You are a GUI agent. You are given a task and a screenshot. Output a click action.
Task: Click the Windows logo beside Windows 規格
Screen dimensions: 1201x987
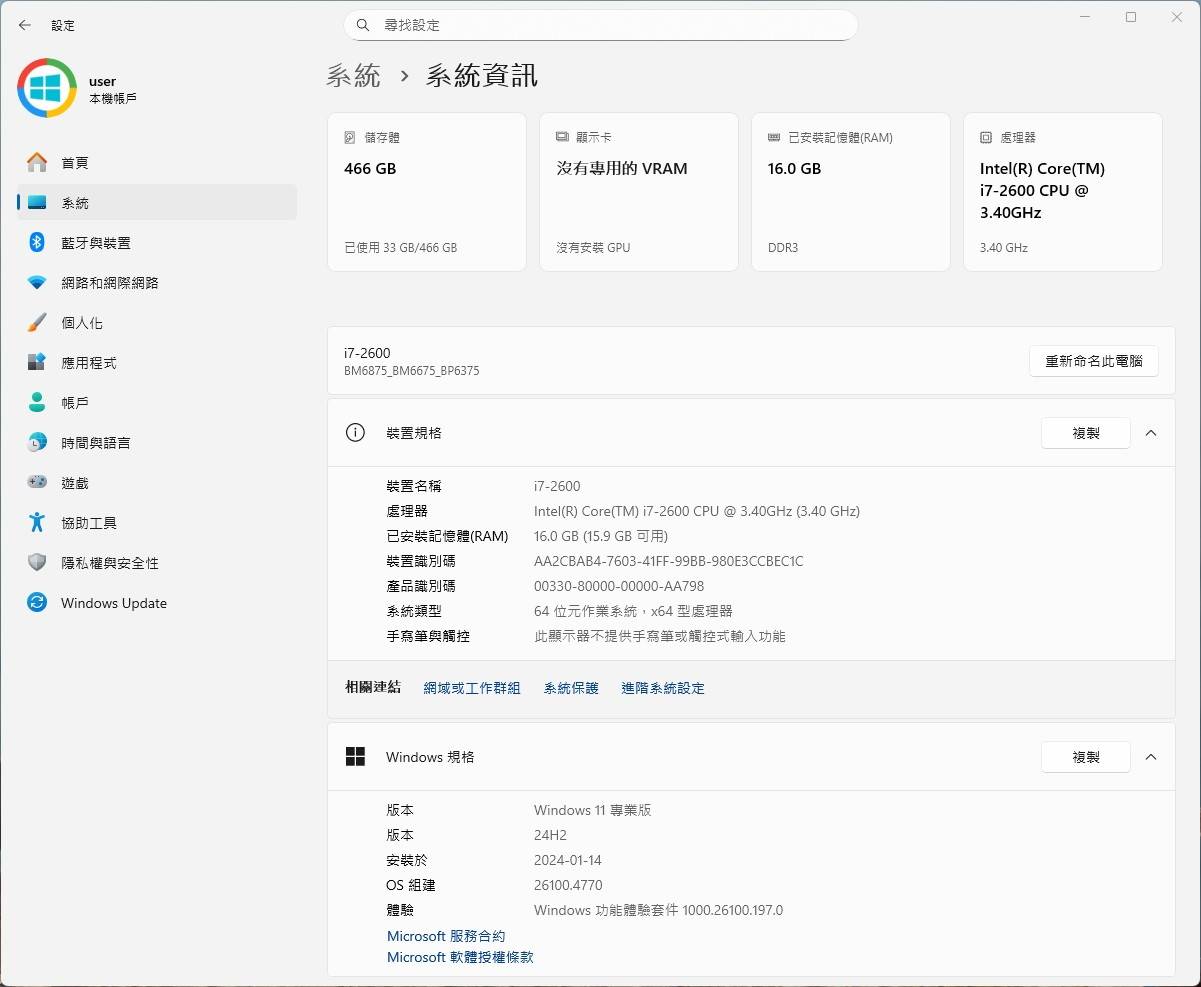pyautogui.click(x=355, y=757)
